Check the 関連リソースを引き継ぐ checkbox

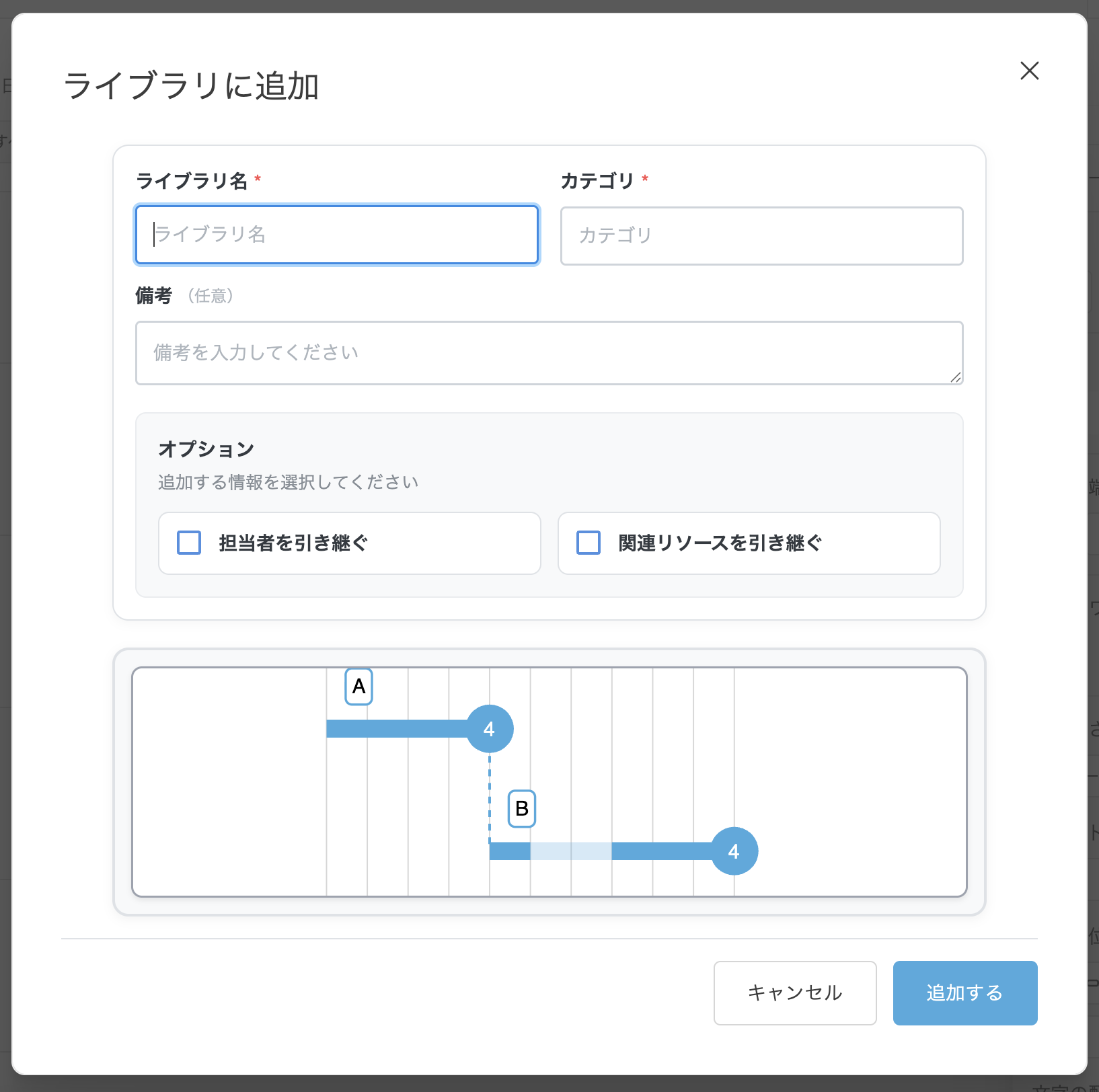[589, 543]
